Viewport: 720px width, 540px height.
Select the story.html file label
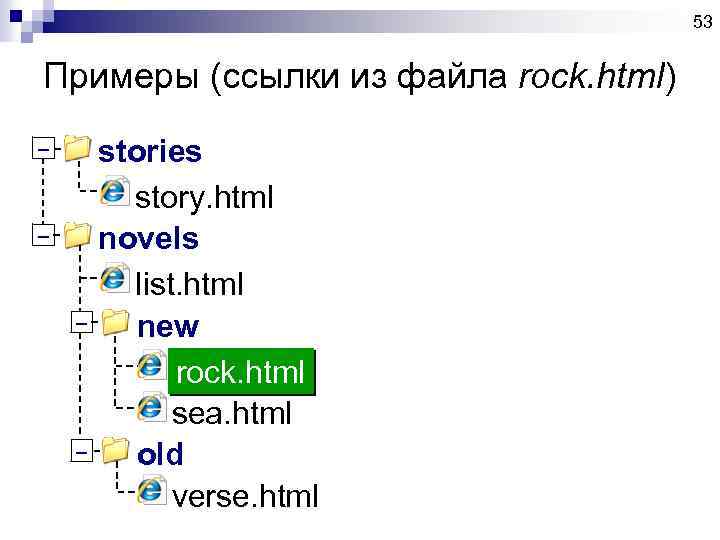click(204, 197)
